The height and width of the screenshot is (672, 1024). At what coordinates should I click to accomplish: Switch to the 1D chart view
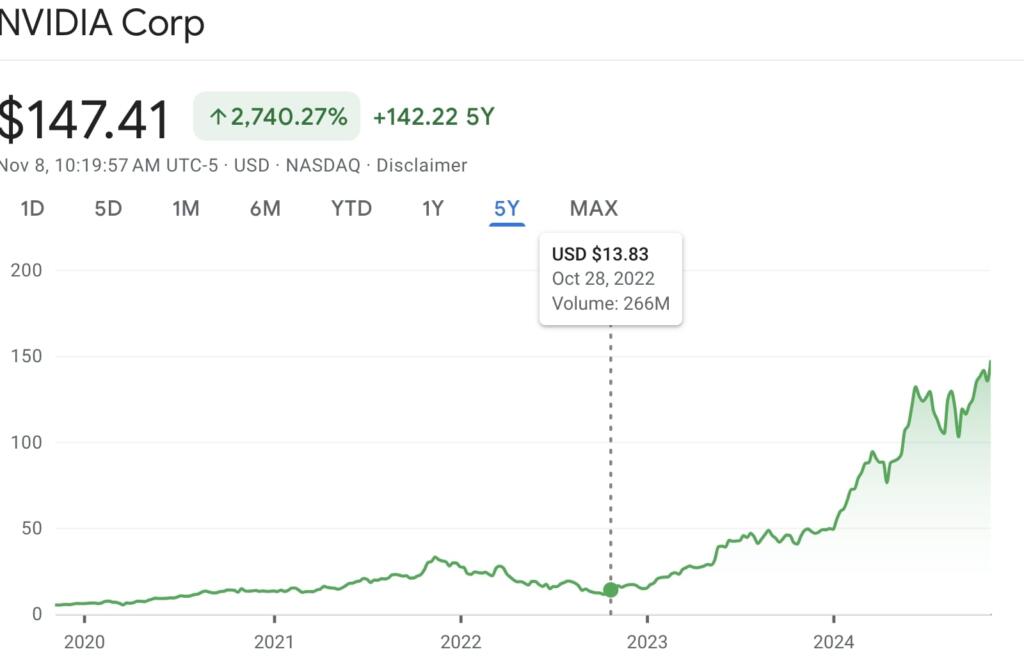pyautogui.click(x=33, y=209)
